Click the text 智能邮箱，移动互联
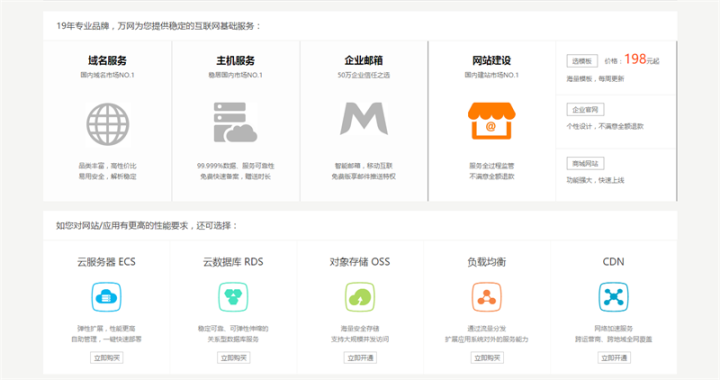 click(364, 166)
